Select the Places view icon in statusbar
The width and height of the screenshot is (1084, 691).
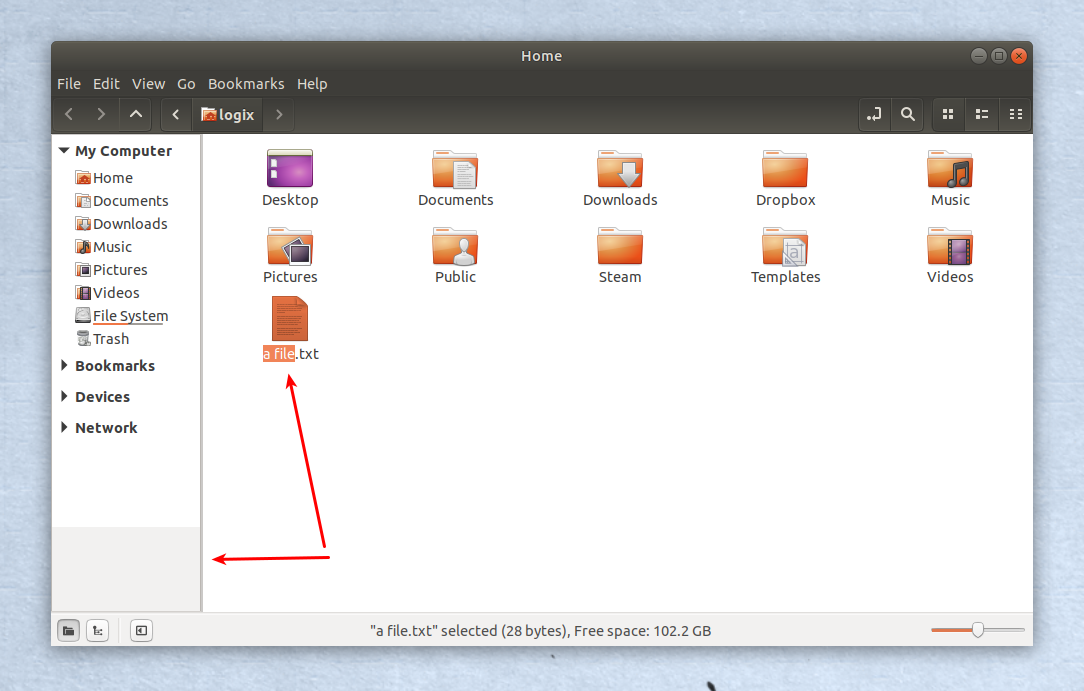68,630
